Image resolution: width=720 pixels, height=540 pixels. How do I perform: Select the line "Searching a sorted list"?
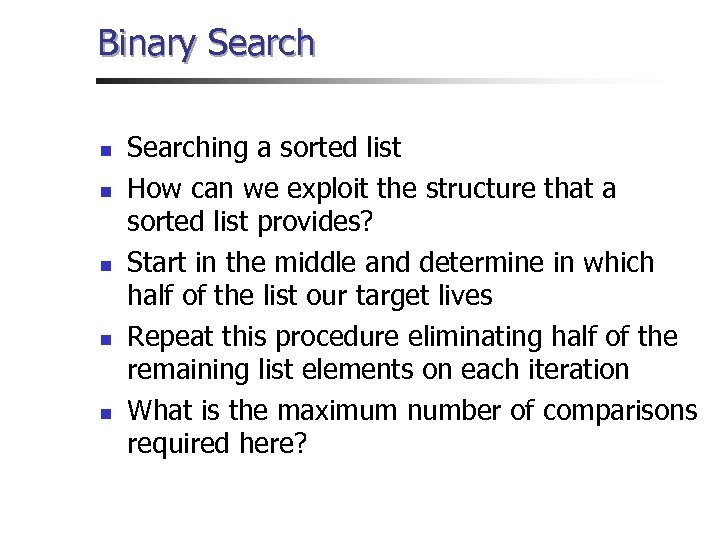(x=264, y=148)
